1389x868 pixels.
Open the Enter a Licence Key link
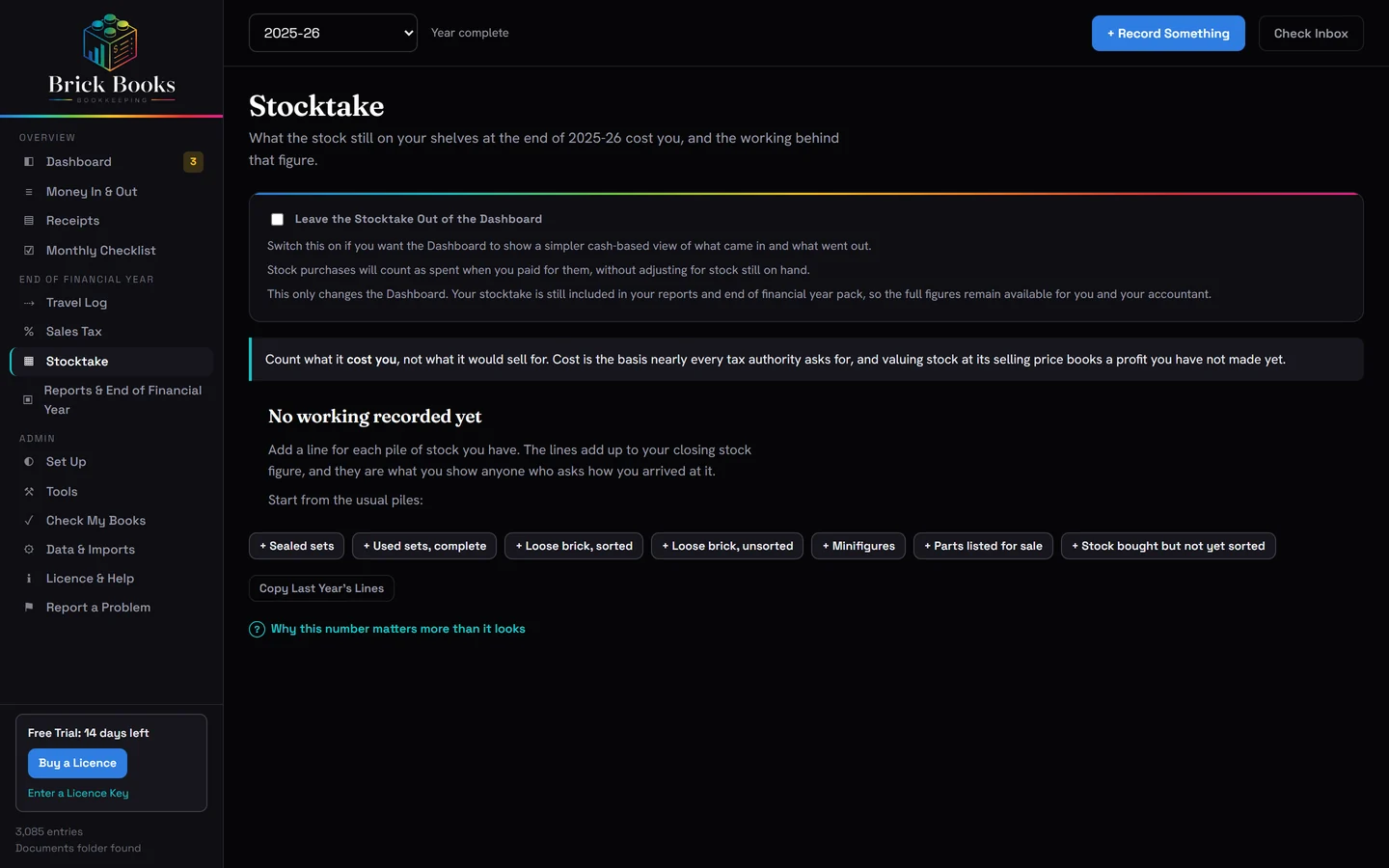(x=78, y=794)
